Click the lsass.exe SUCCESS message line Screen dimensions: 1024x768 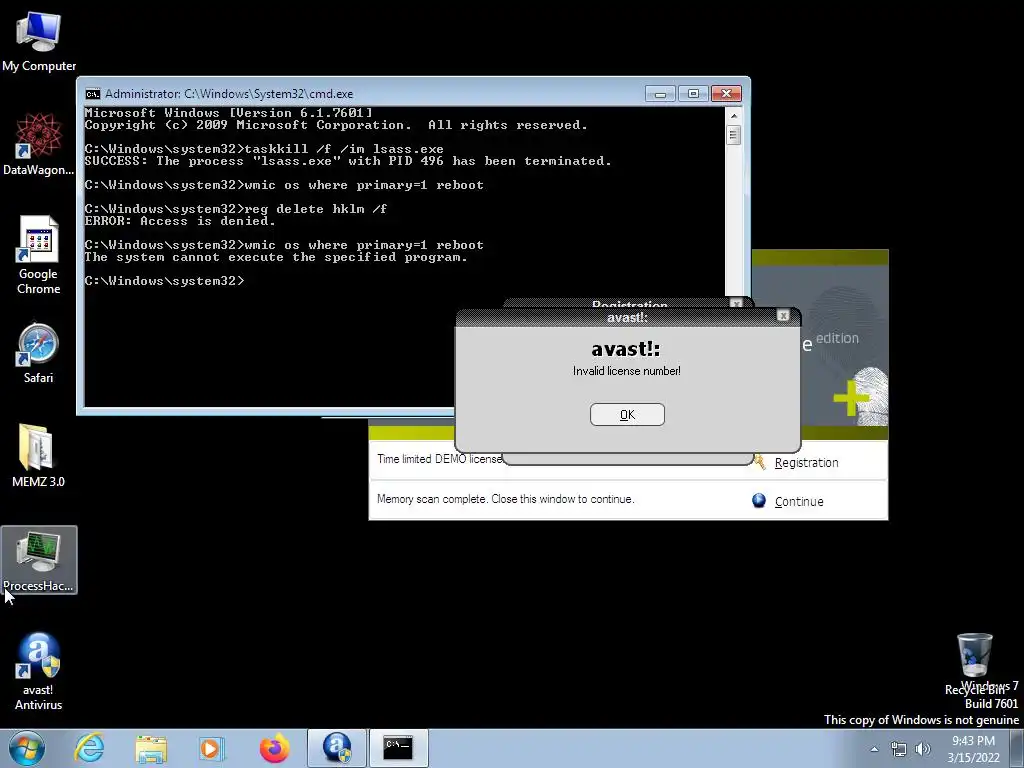(x=348, y=161)
